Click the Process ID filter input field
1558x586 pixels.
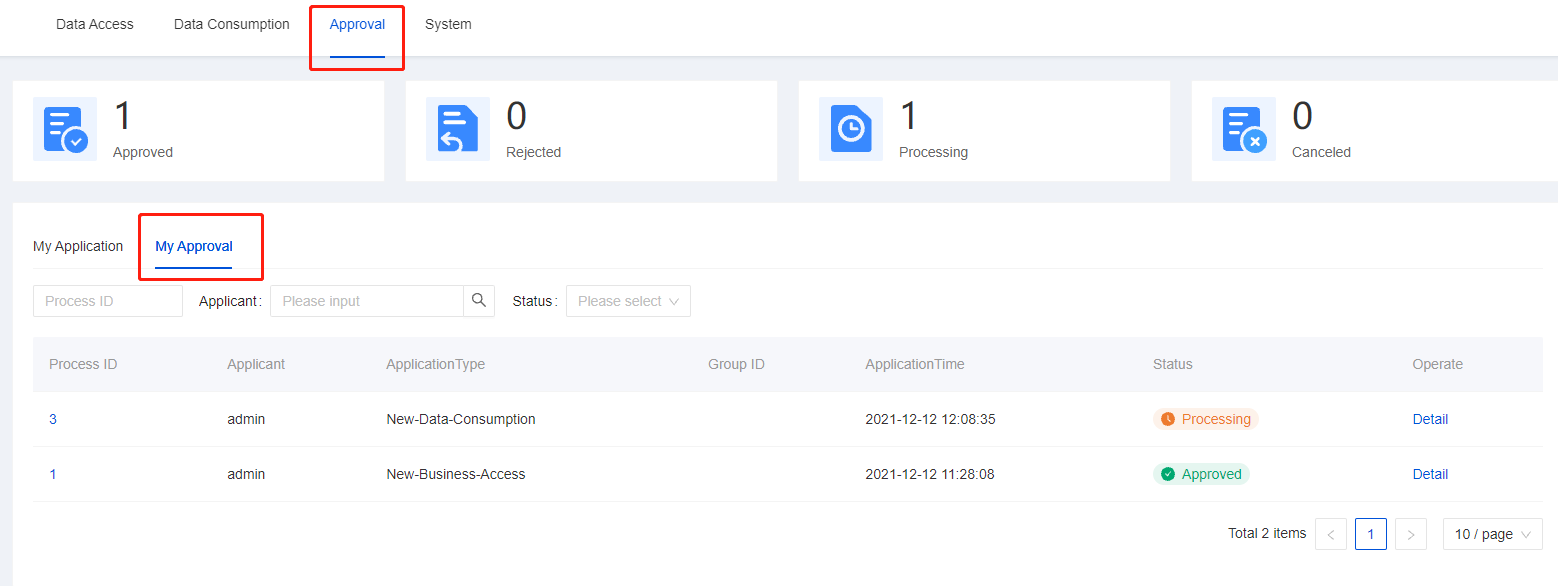(107, 300)
